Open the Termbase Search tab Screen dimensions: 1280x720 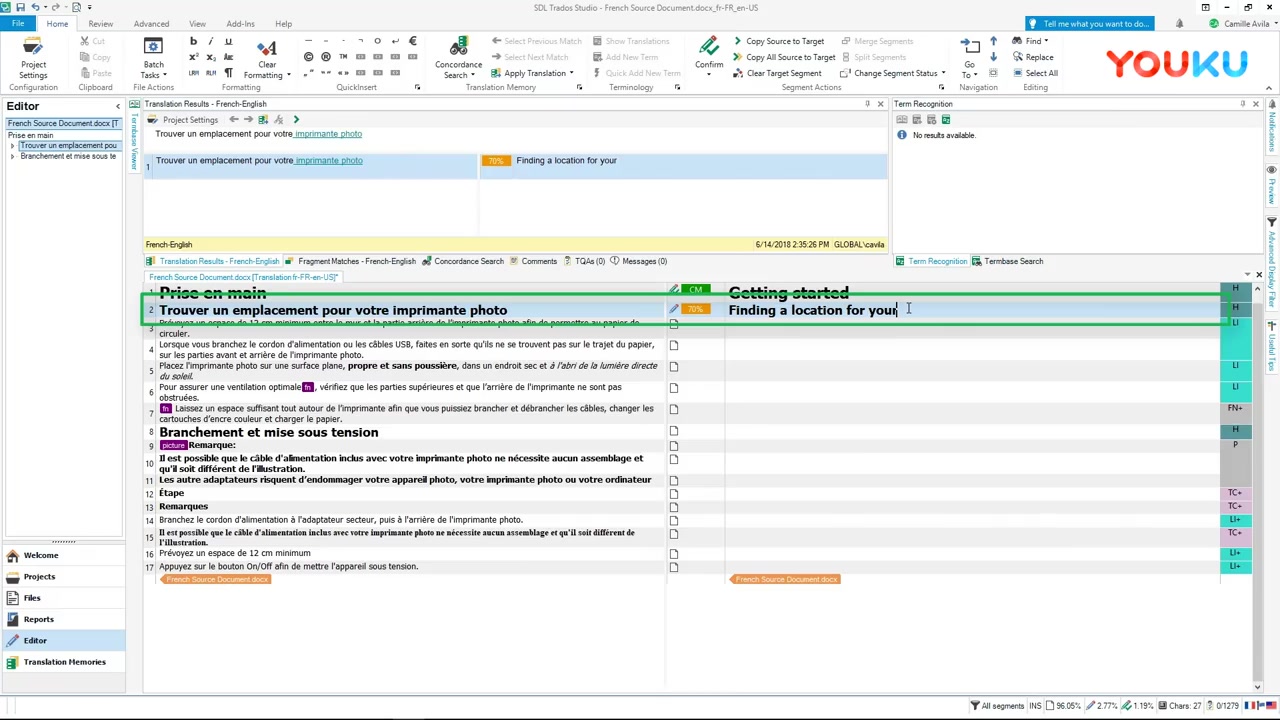(1013, 261)
